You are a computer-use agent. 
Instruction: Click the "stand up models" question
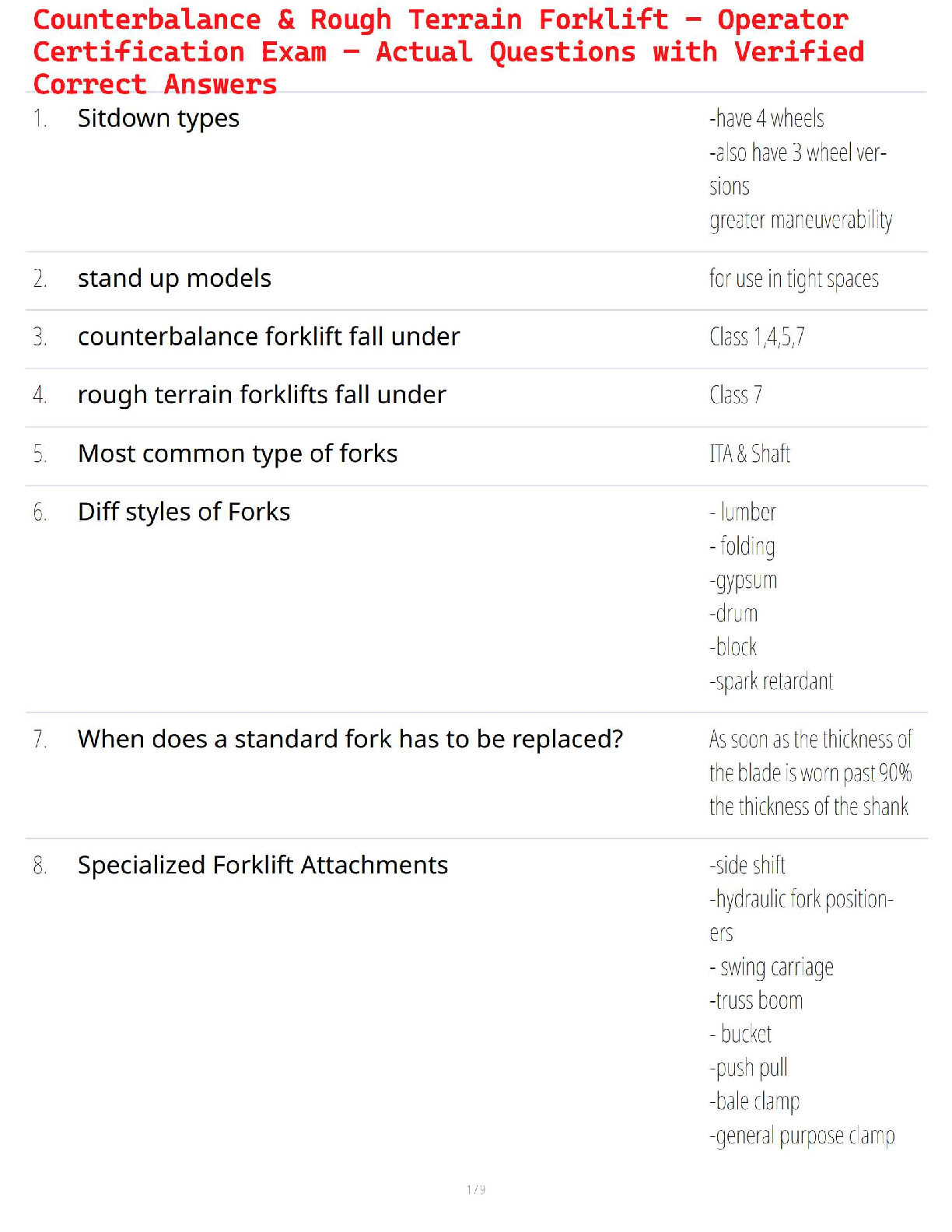(174, 278)
